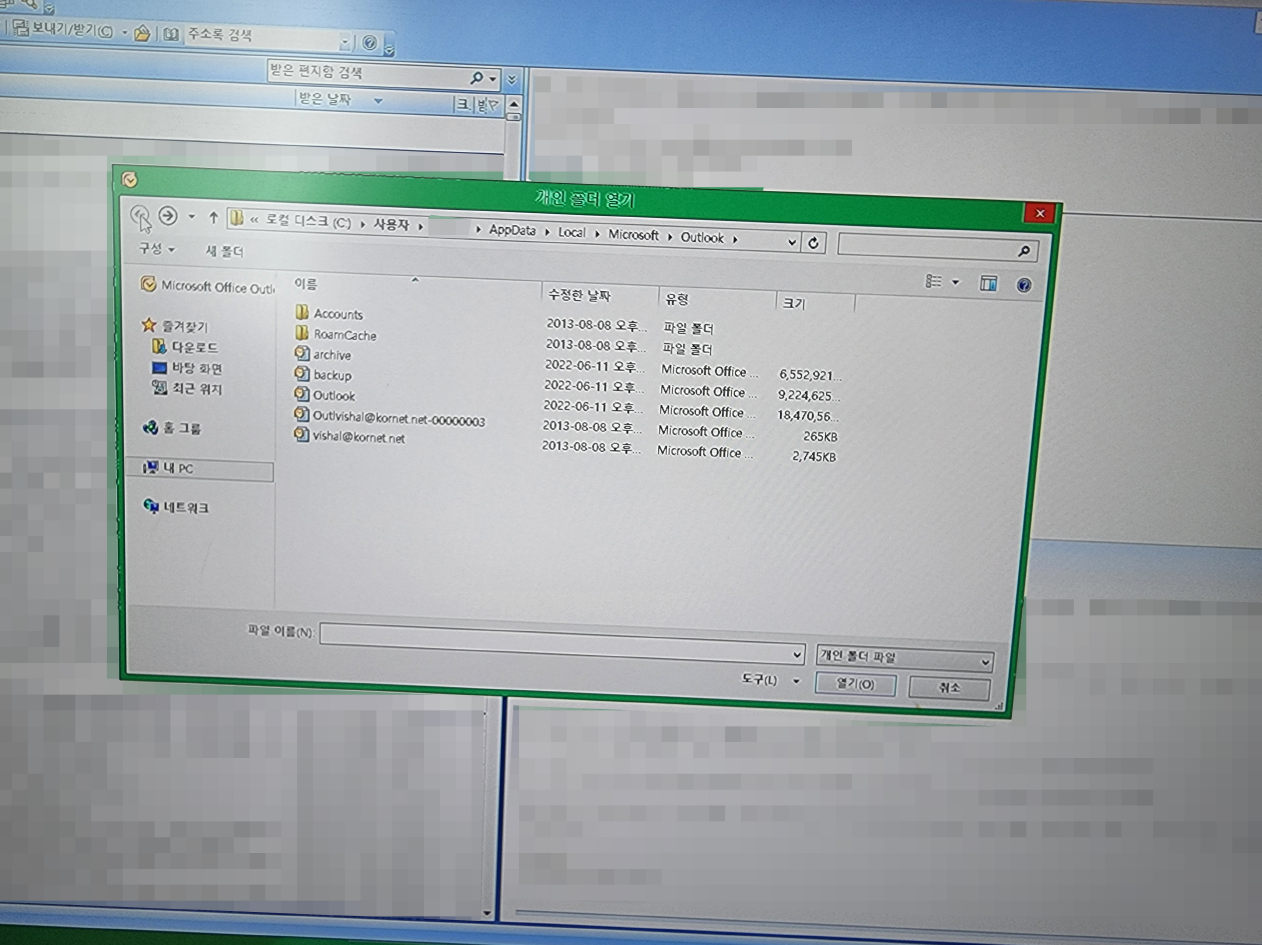The width and height of the screenshot is (1262, 945).
Task: Click the 취소 button
Action: tap(949, 688)
